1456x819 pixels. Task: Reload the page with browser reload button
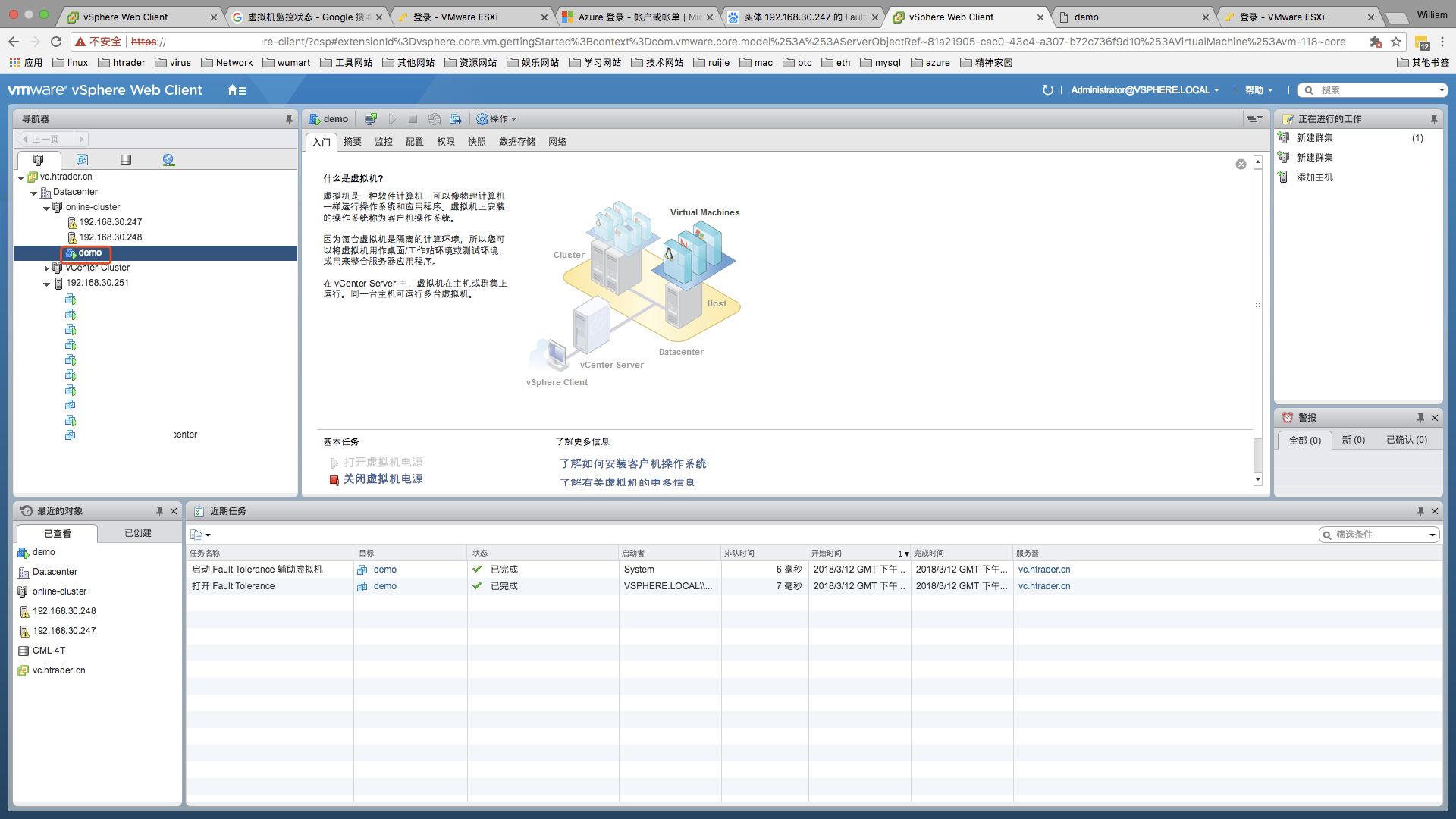pyautogui.click(x=56, y=42)
